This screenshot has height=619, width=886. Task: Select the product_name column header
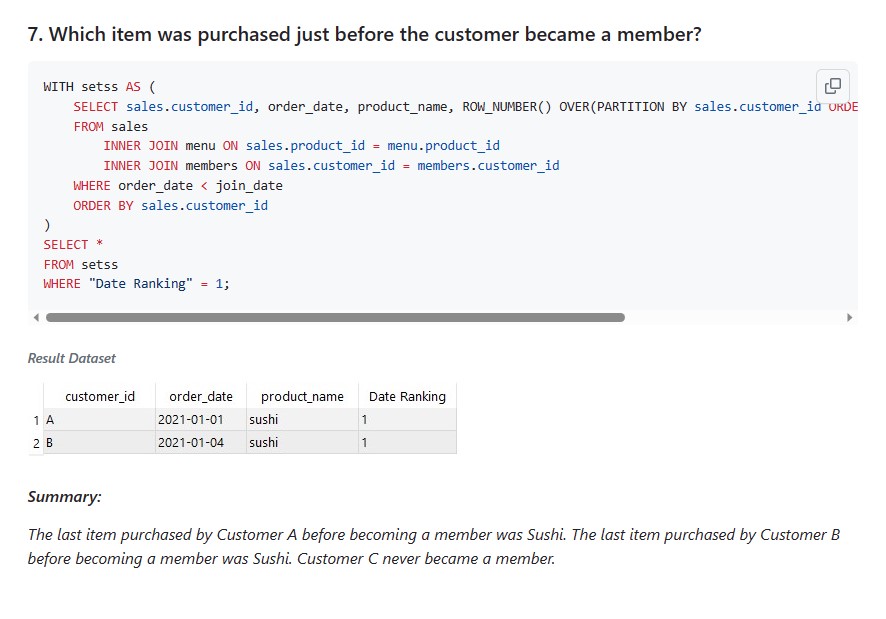302,396
